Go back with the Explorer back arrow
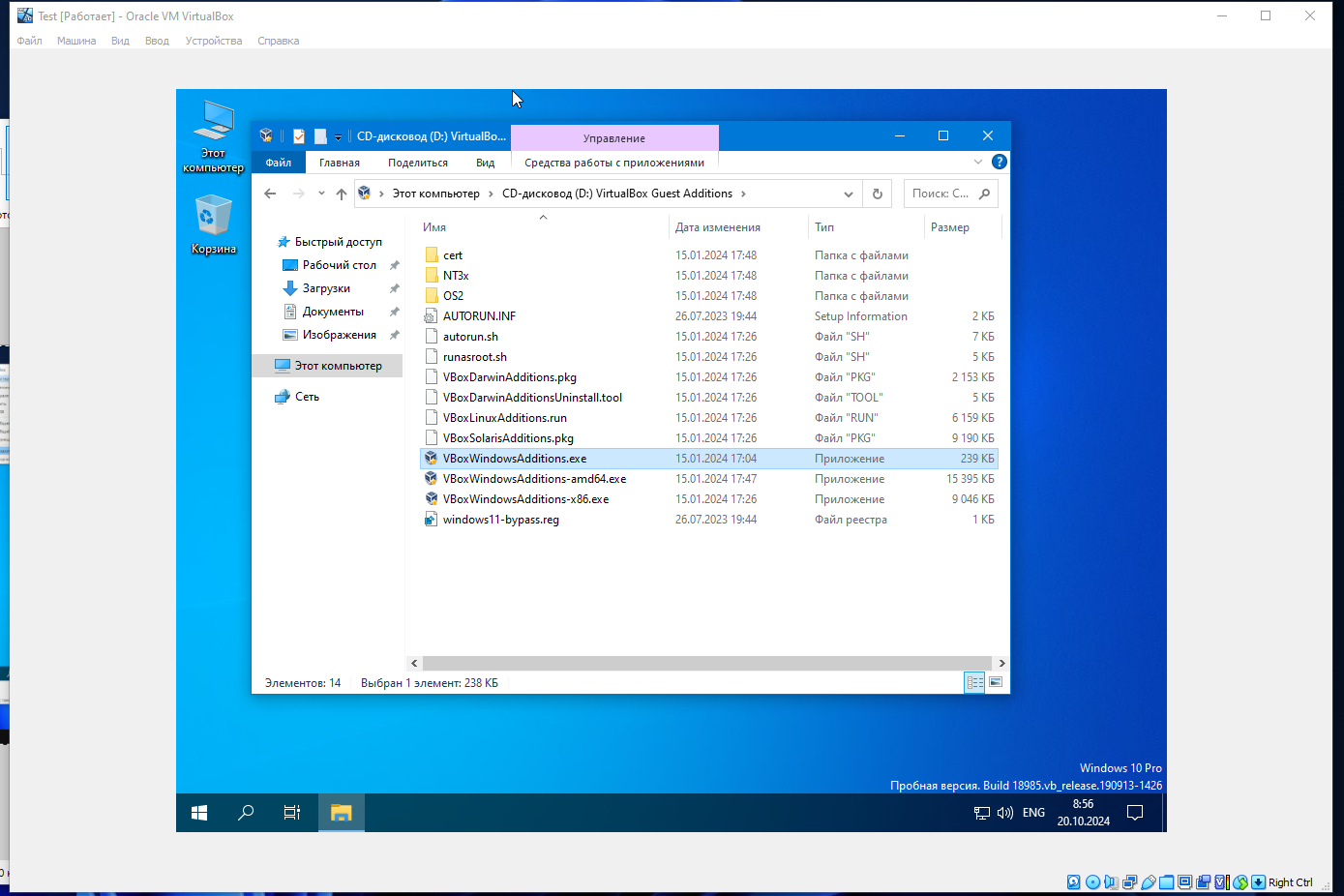The width and height of the screenshot is (1344, 896). 270,194
